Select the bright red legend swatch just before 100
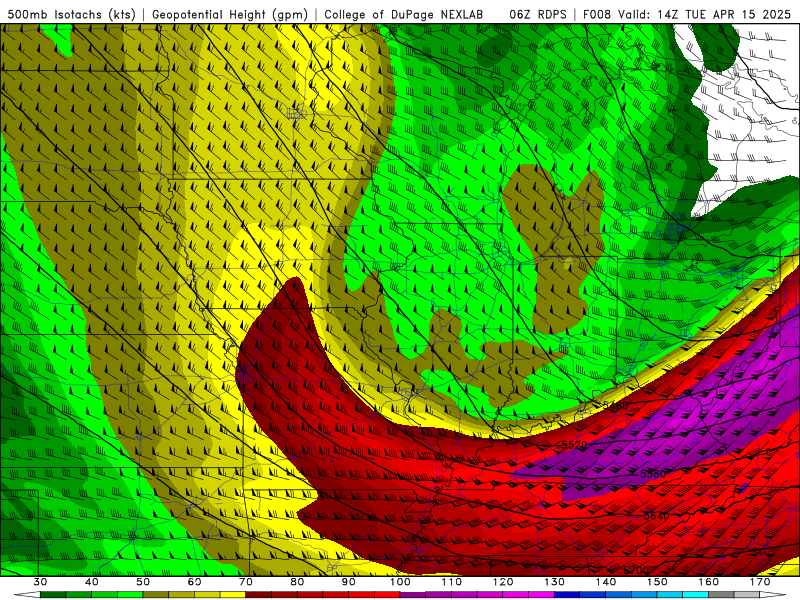800x600 pixels. click(387, 595)
